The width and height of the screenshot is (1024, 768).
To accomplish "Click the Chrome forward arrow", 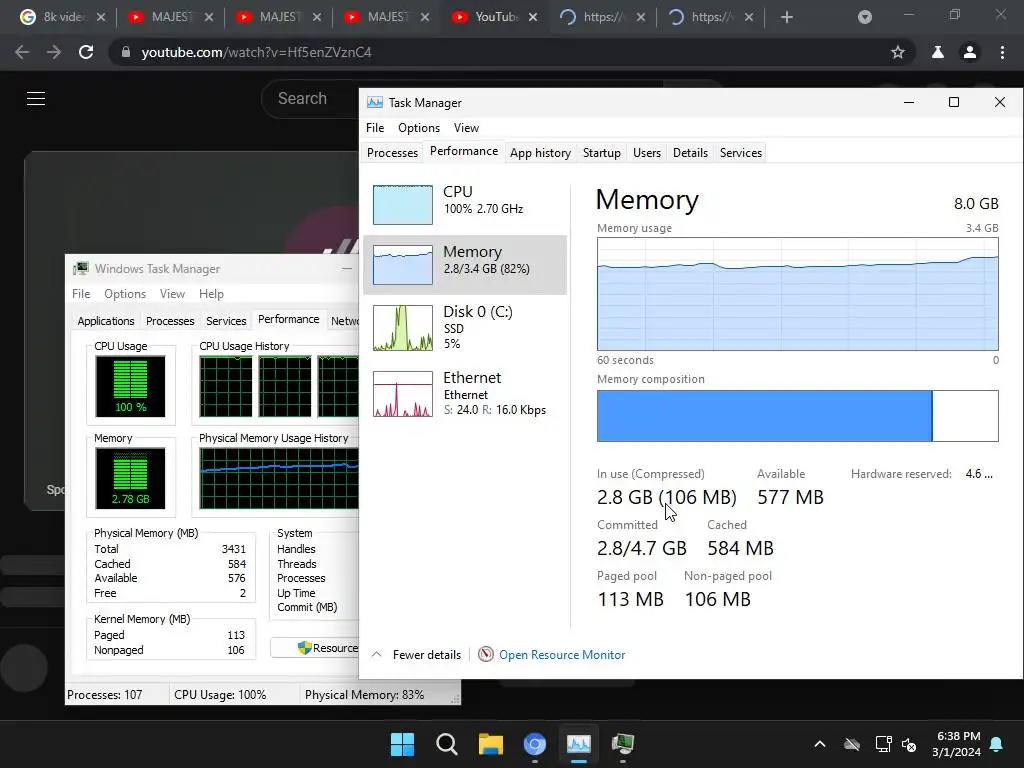I will pyautogui.click(x=54, y=52).
